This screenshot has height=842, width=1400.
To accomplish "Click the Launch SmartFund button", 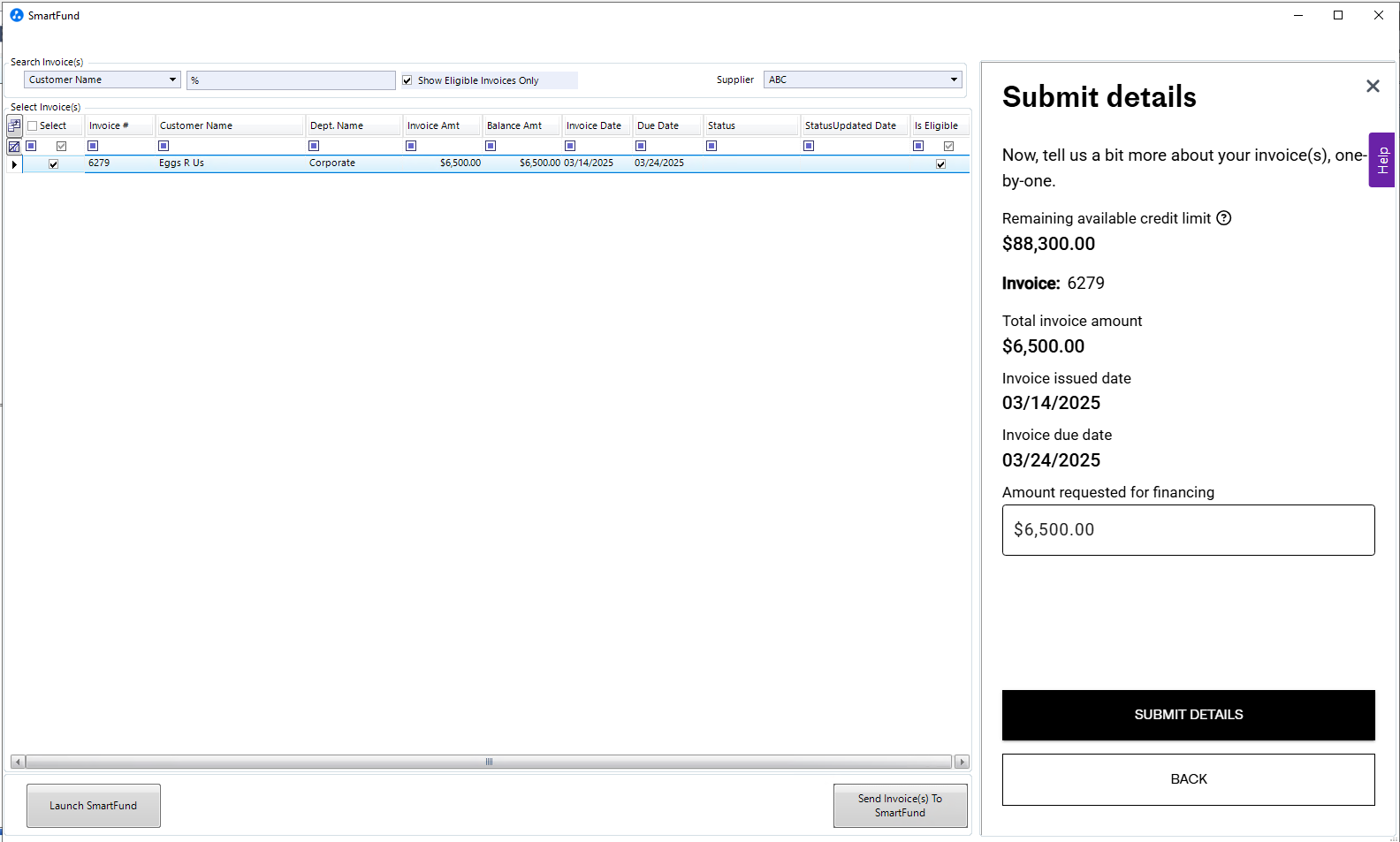I will (94, 806).
